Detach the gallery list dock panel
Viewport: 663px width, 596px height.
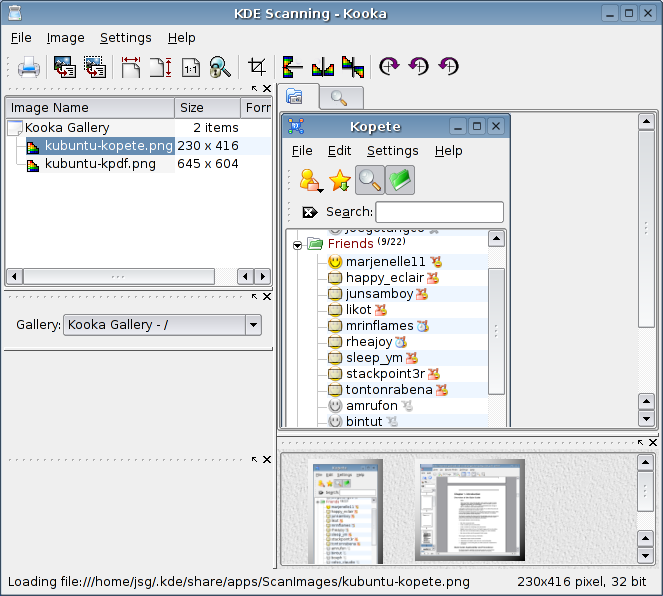[x=254, y=88]
